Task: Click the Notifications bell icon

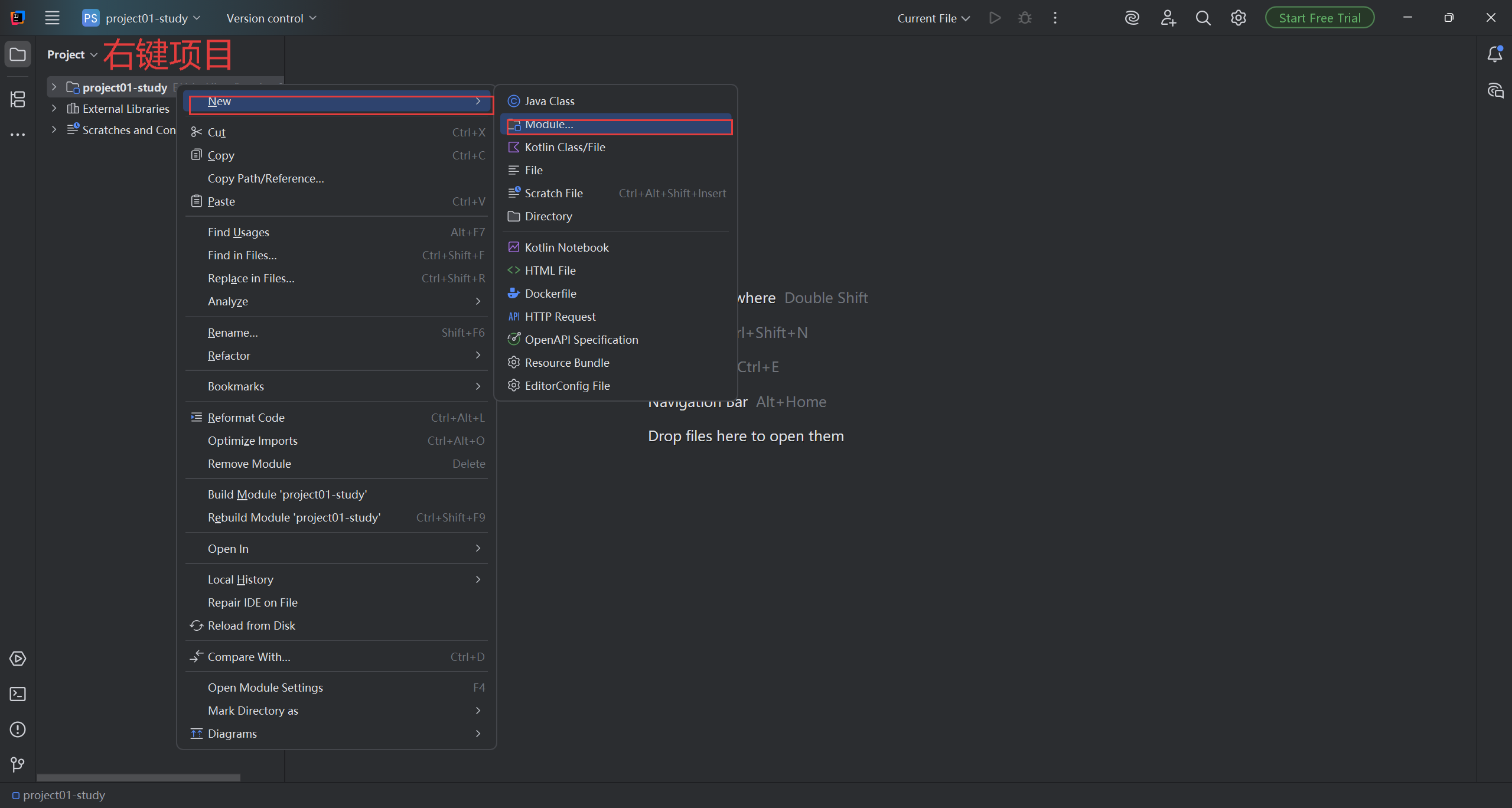Action: [x=1494, y=54]
